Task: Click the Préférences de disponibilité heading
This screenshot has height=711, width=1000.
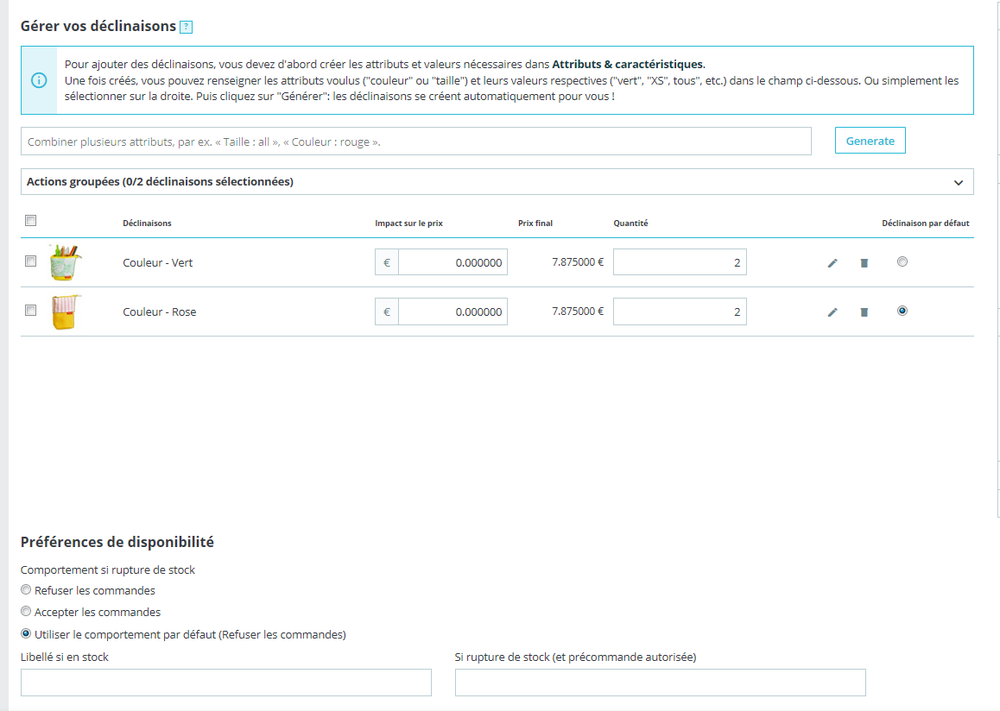Action: [x=117, y=542]
